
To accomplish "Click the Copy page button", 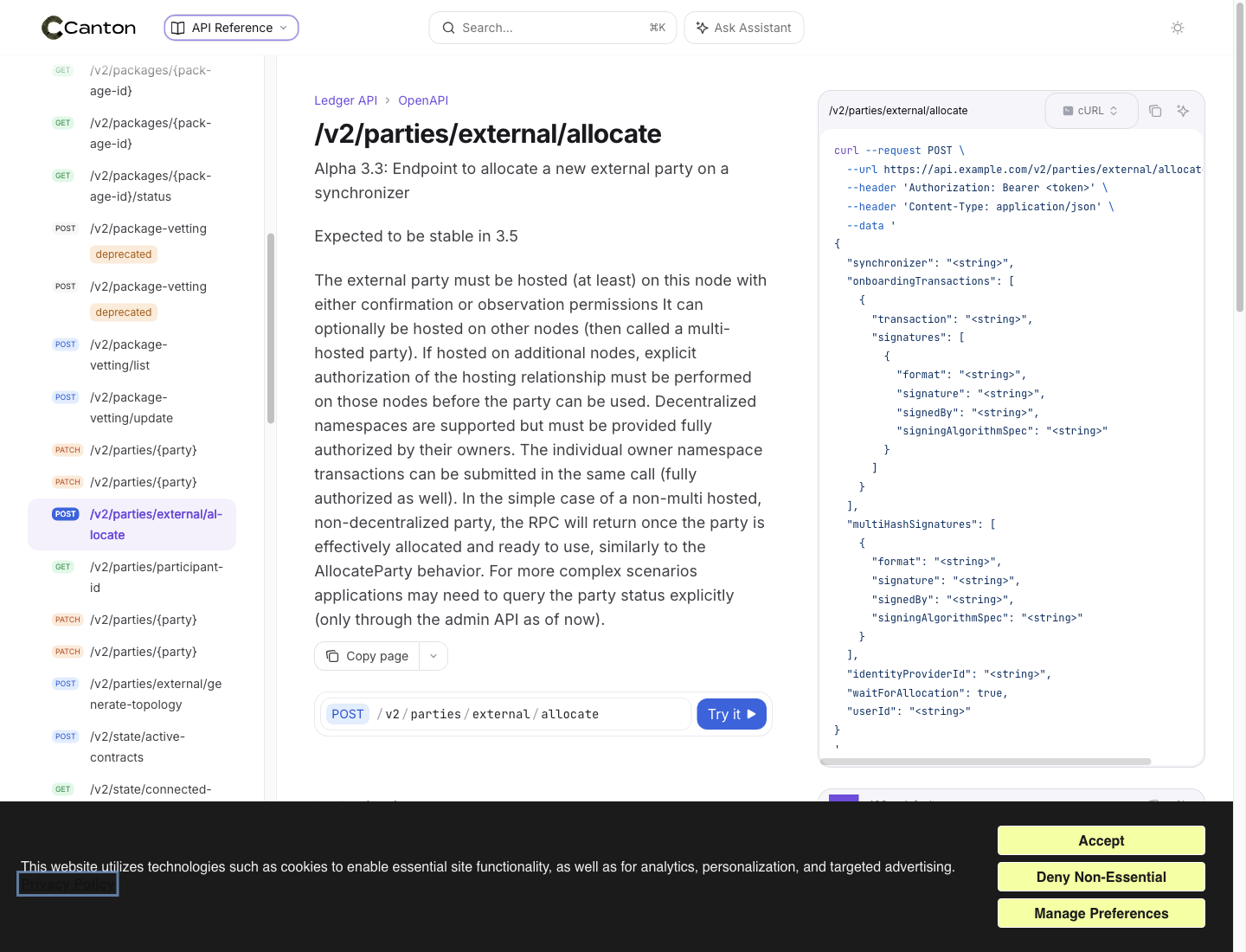I will coord(367,656).
